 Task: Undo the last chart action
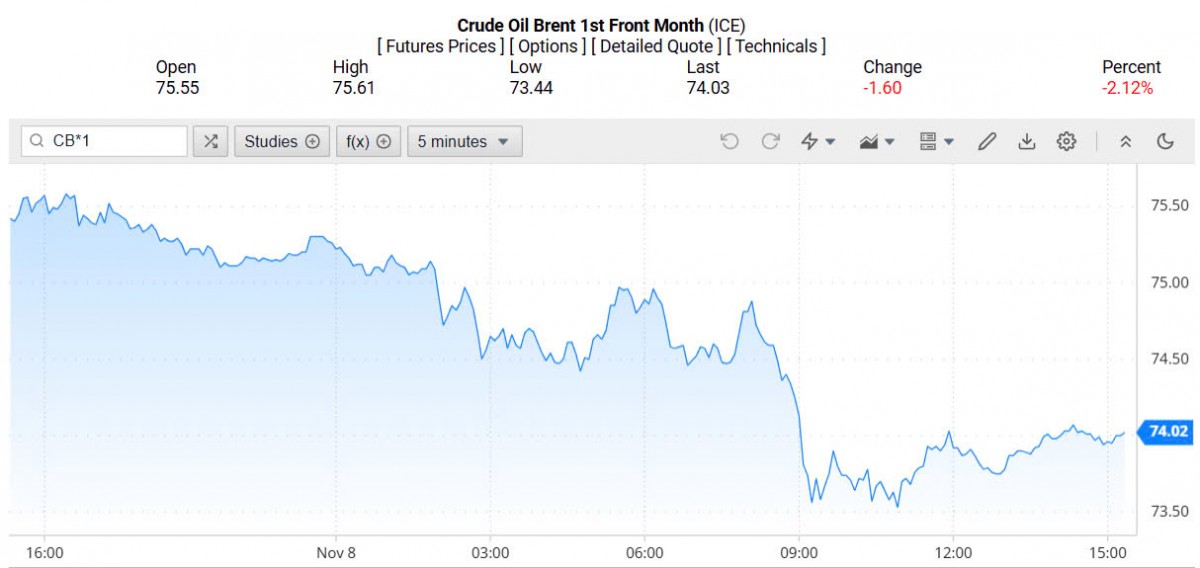pyautogui.click(x=729, y=142)
